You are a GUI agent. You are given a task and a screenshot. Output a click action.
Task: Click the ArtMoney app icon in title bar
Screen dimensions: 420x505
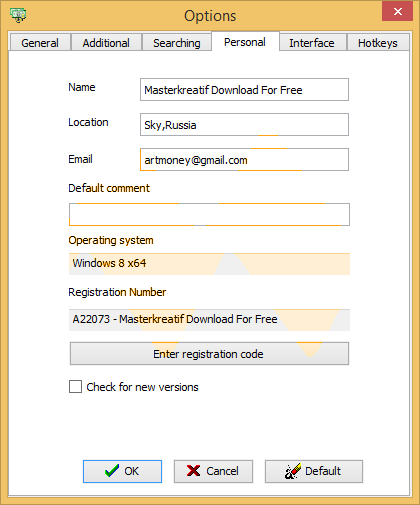[x=18, y=15]
